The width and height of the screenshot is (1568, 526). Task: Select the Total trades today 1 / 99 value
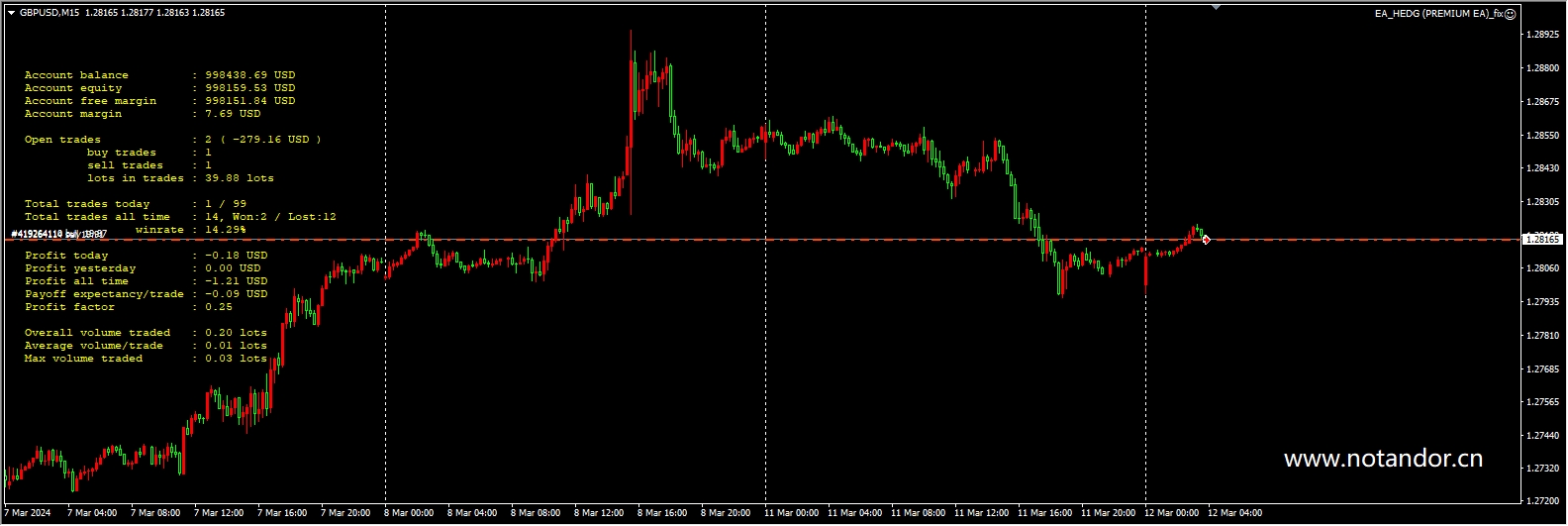click(226, 204)
